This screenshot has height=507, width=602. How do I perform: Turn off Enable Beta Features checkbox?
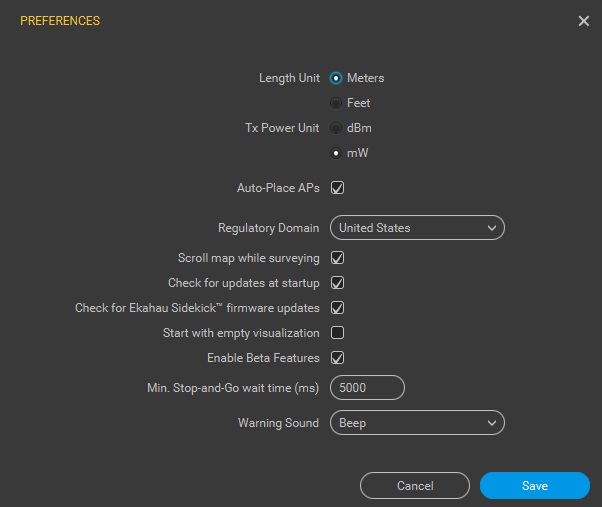point(338,358)
